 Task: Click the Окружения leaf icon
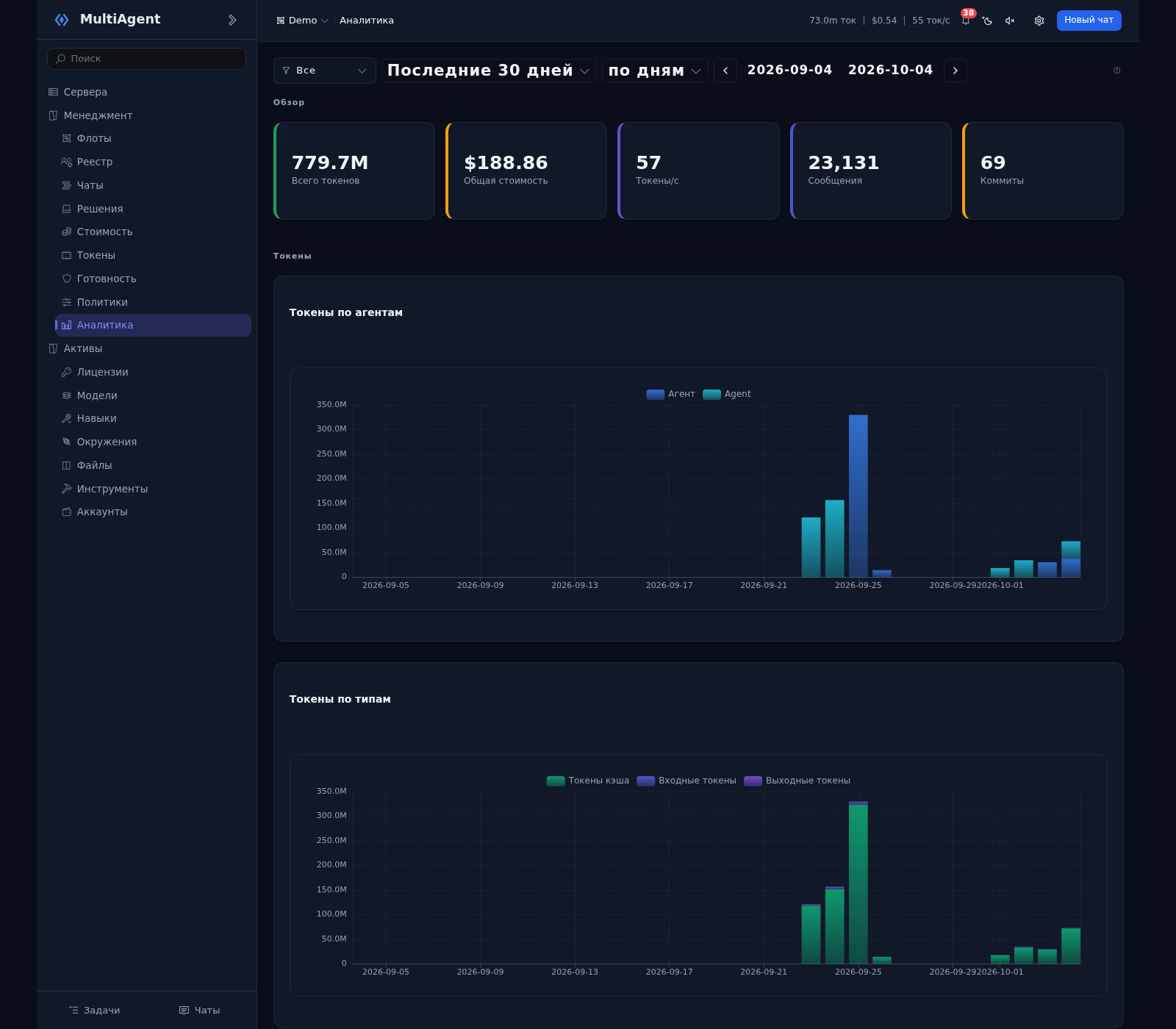pyautogui.click(x=67, y=442)
